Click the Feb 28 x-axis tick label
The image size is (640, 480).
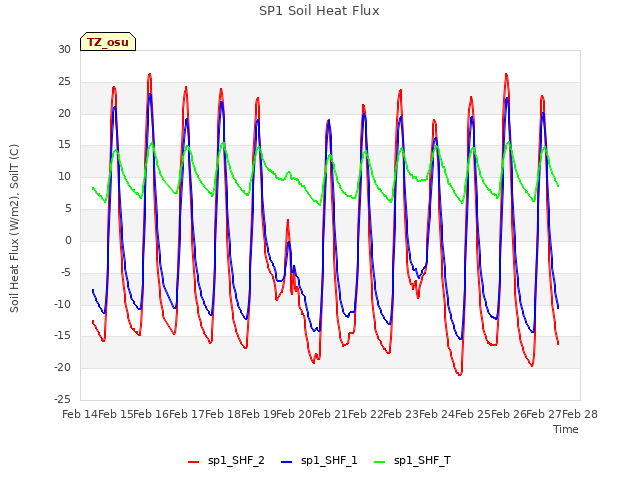[580, 414]
